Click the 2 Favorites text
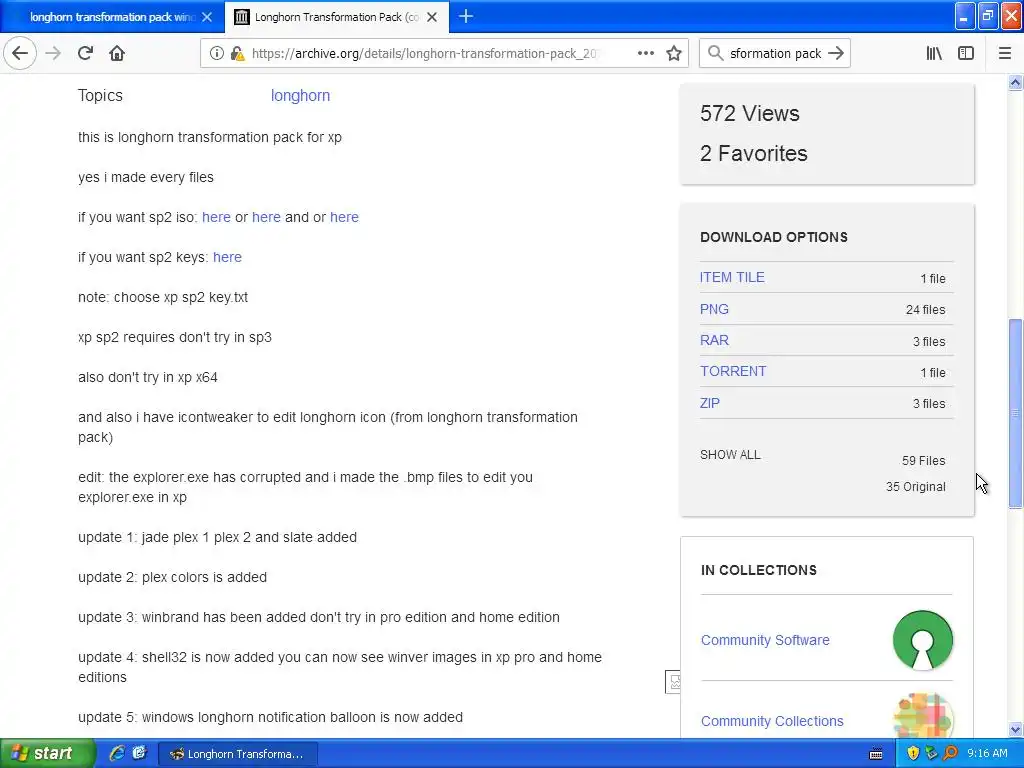 click(754, 153)
